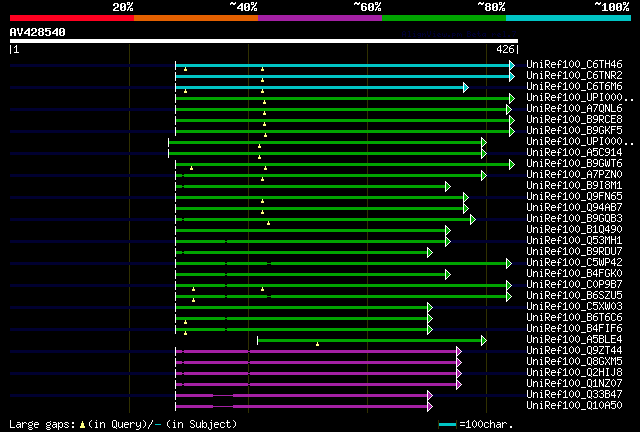The height and width of the screenshot is (432, 640).
Task: Click the arrowhead ending the UniRef100_A5BLE4 bar
Action: click(484, 341)
